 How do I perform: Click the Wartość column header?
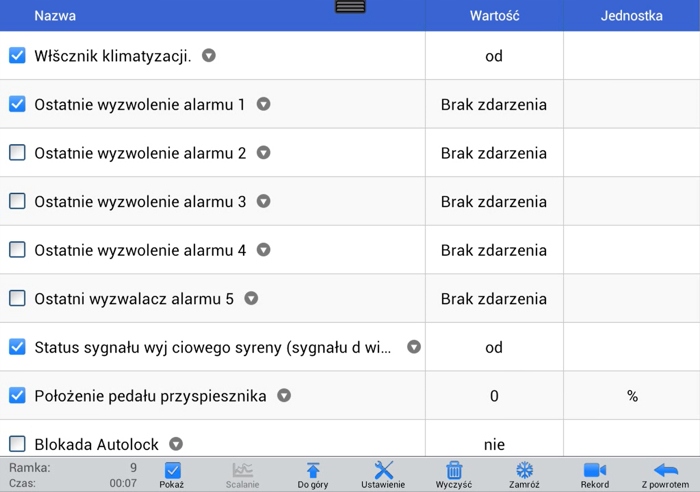[494, 16]
